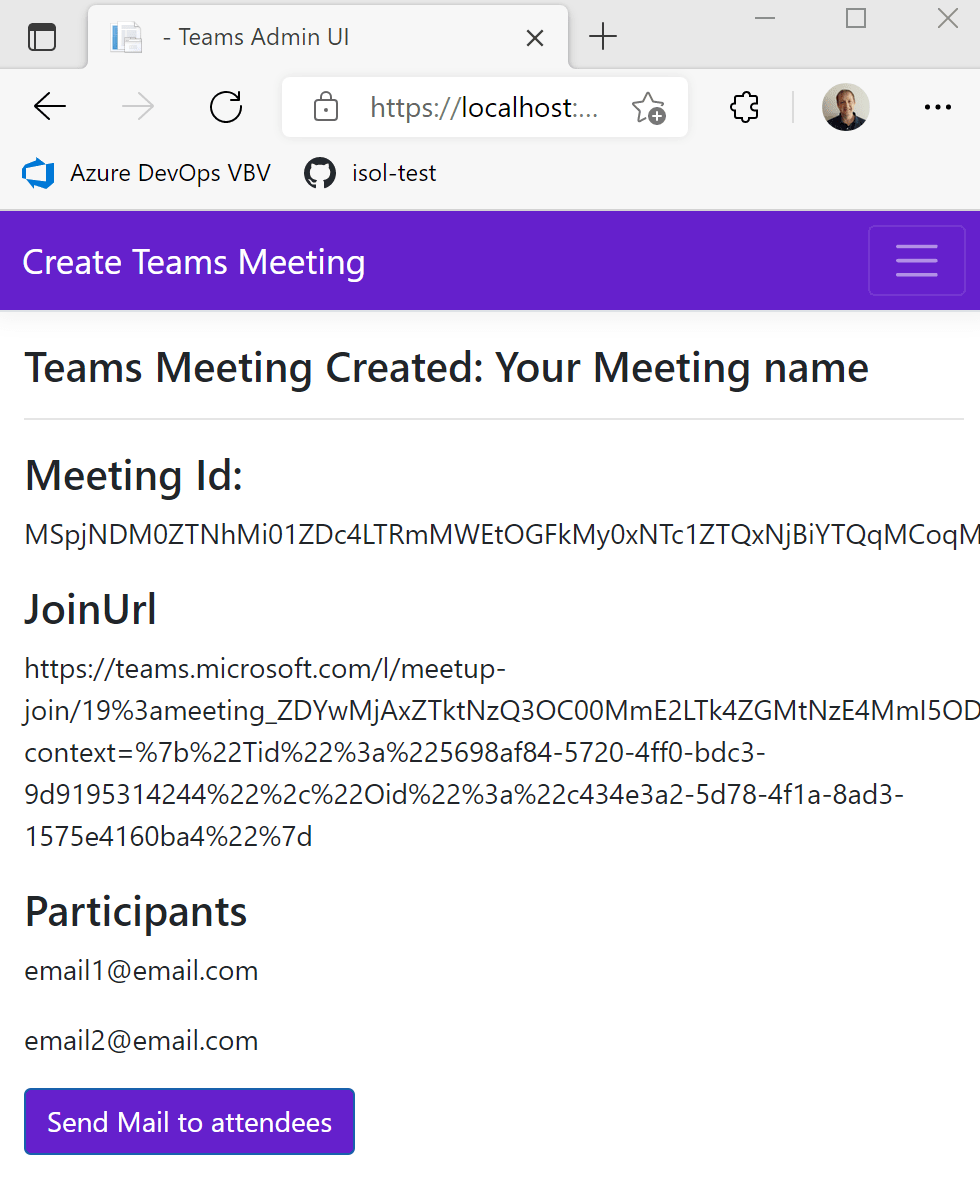Click the site lock icon

point(325,107)
